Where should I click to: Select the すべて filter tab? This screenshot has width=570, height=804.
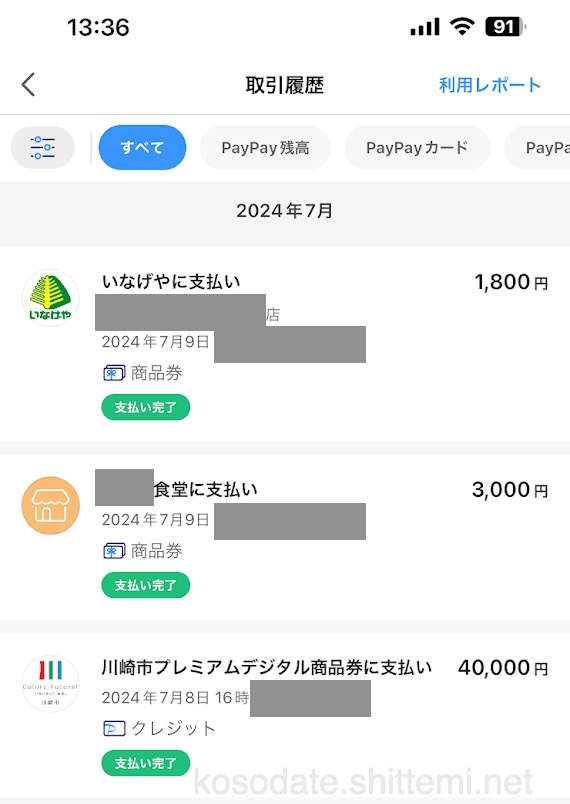click(x=142, y=148)
